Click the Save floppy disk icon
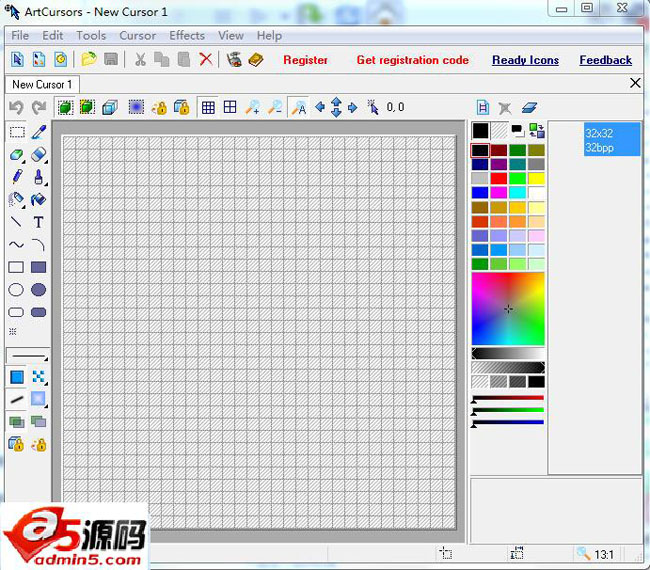 tap(111, 59)
